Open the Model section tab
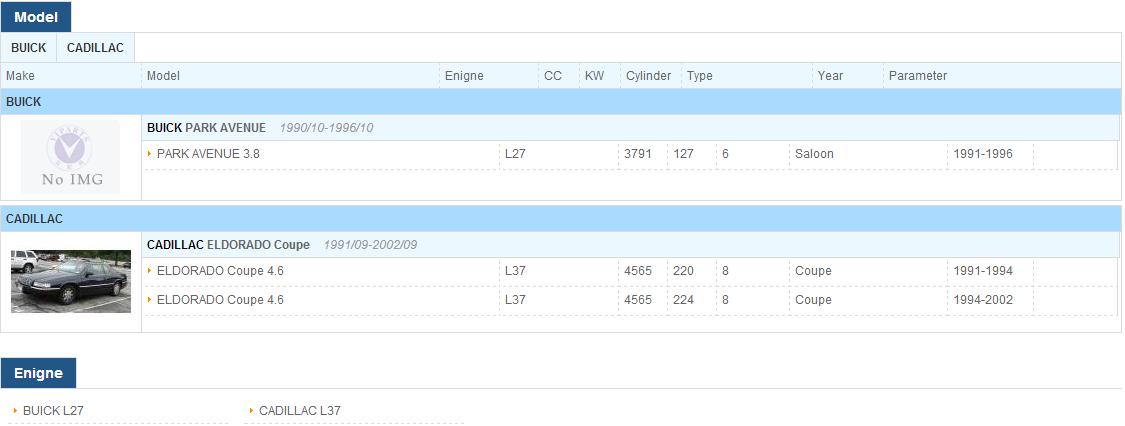The height and width of the screenshot is (426, 1125). [x=36, y=17]
